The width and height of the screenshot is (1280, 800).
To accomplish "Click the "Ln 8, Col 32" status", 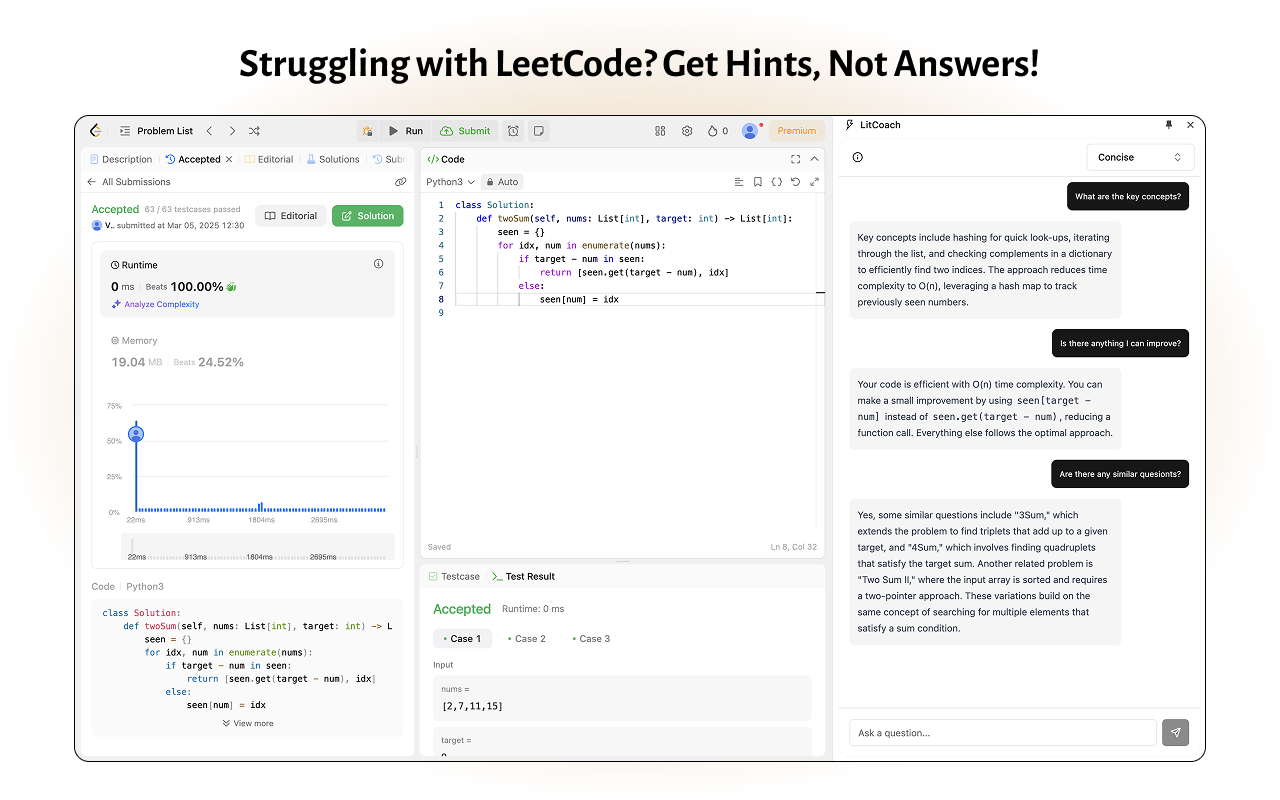I will point(794,547).
